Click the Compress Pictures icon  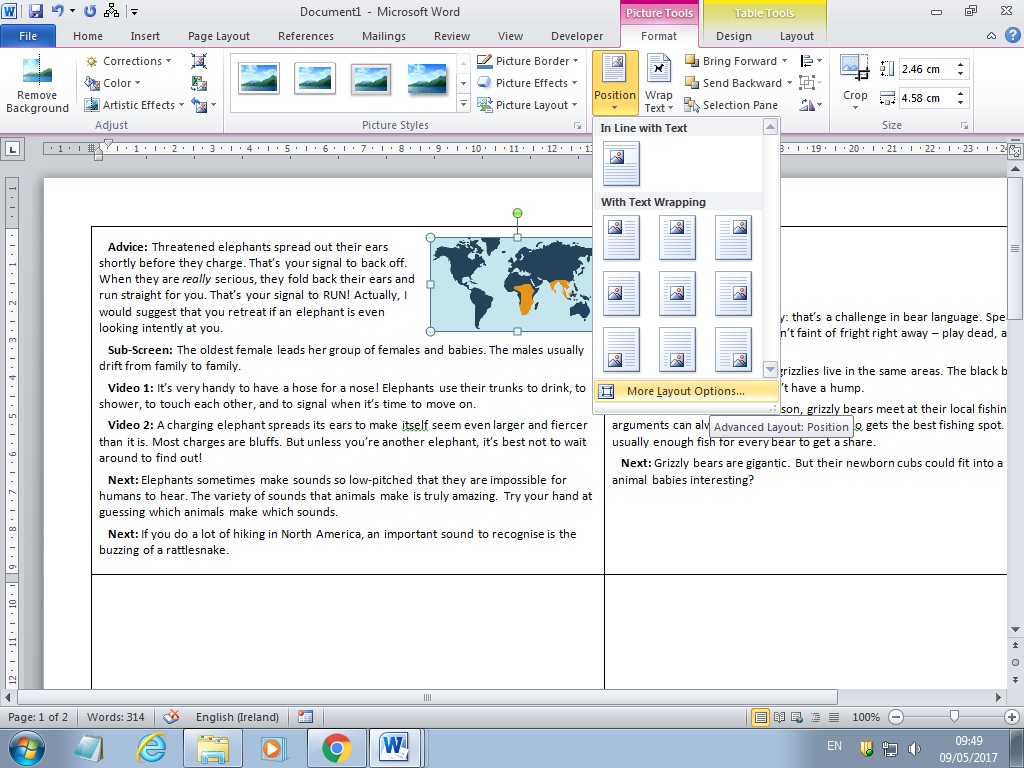click(x=199, y=61)
